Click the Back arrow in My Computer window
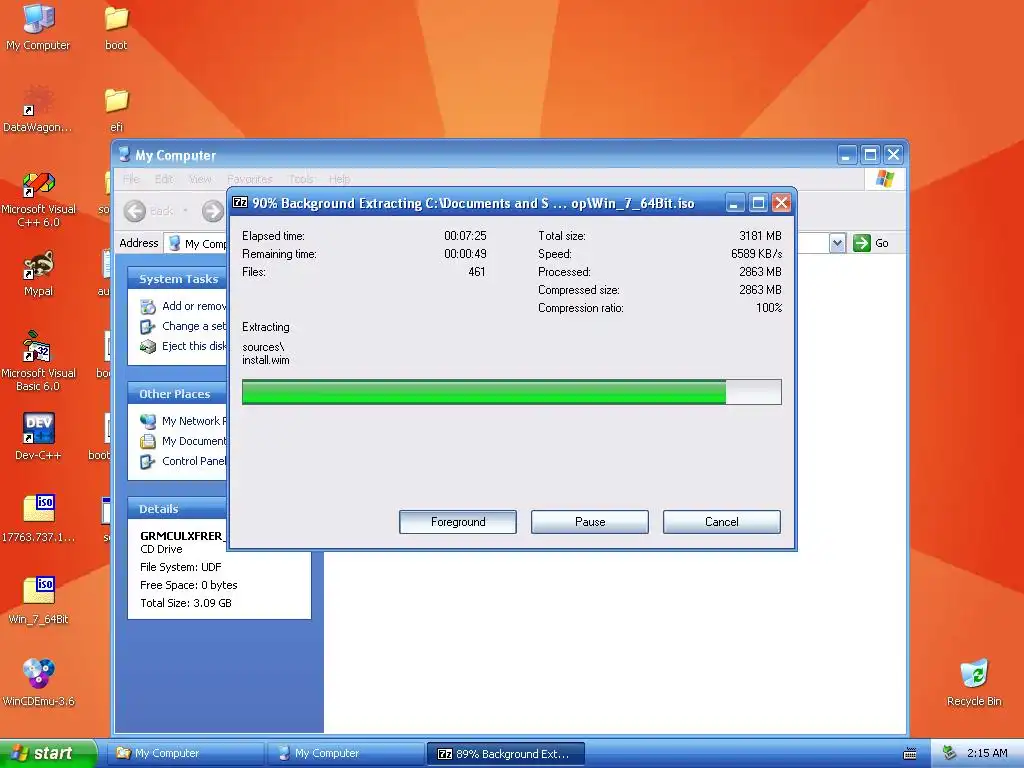The height and width of the screenshot is (768, 1024). pyautogui.click(x=135, y=211)
